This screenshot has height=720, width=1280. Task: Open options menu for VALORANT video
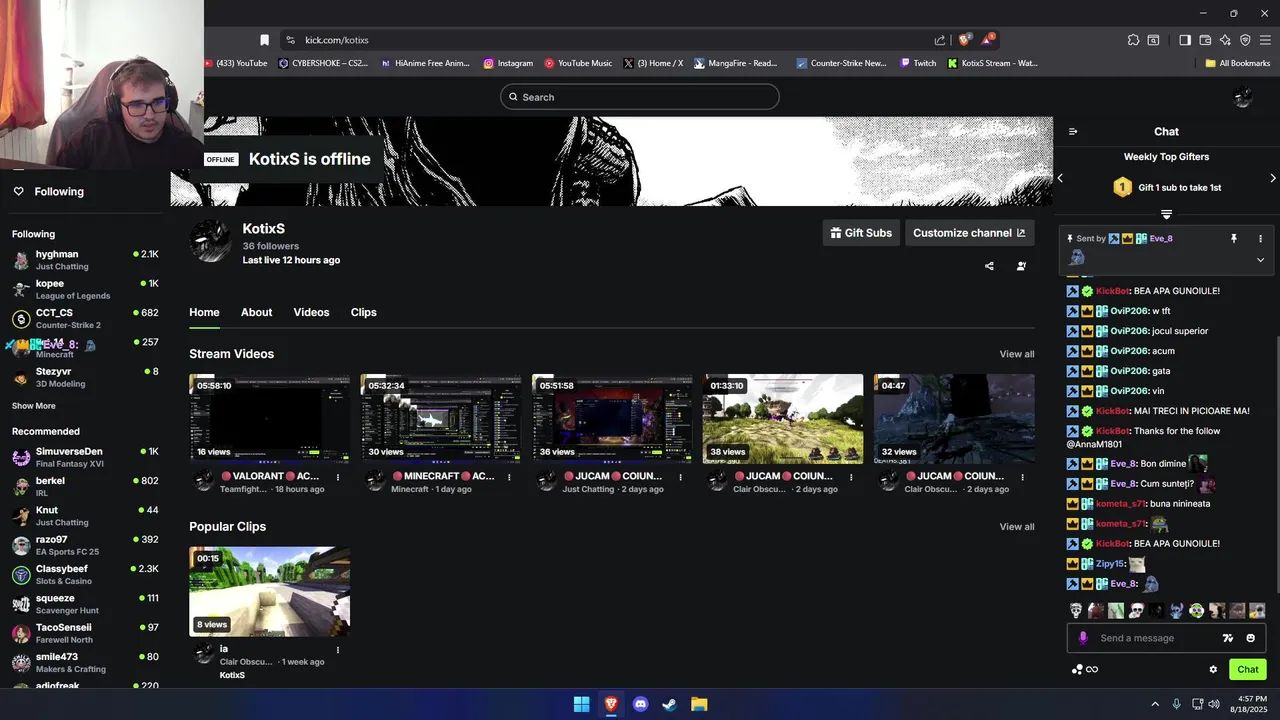[338, 477]
